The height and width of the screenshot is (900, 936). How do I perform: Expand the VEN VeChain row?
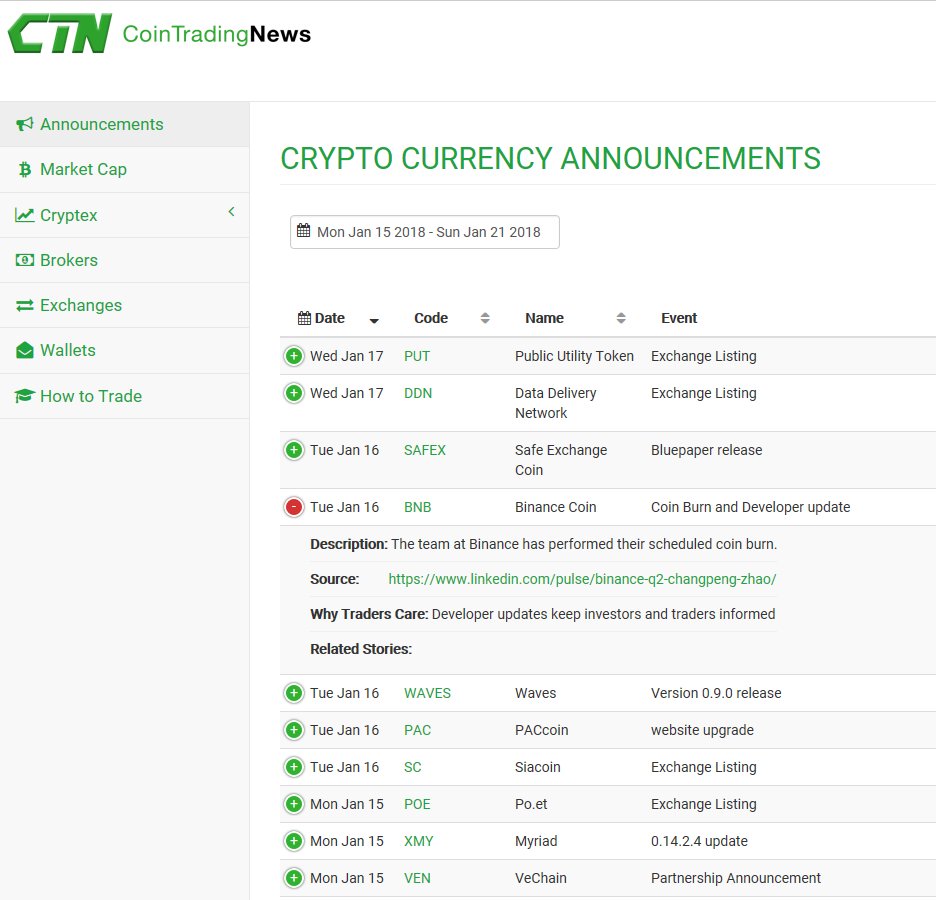(x=294, y=878)
